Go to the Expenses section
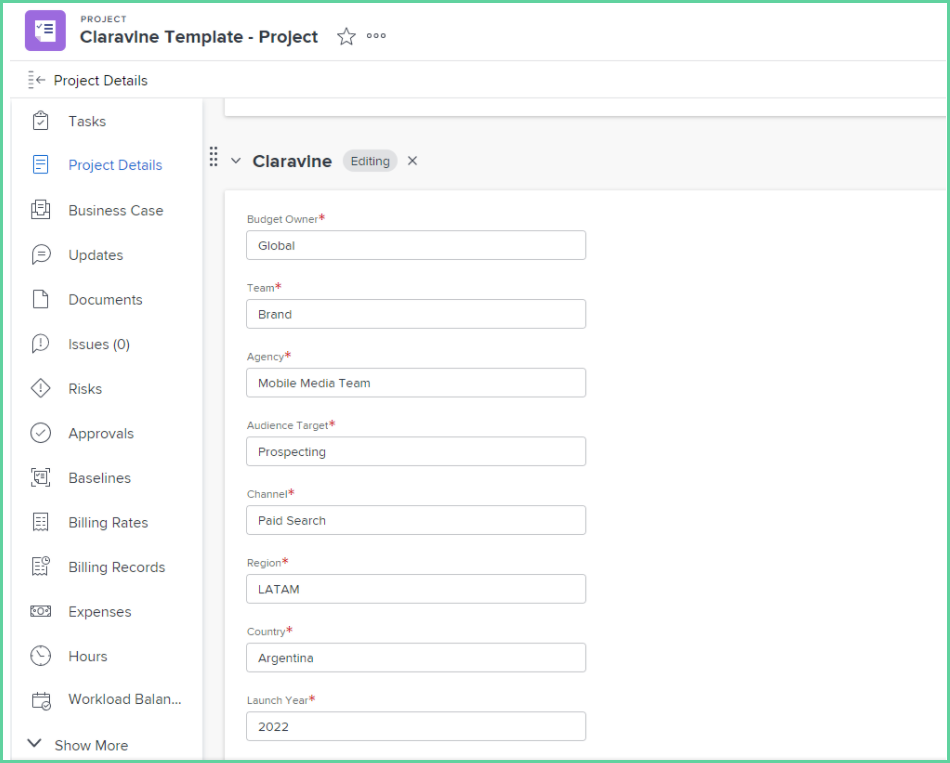 [100, 612]
